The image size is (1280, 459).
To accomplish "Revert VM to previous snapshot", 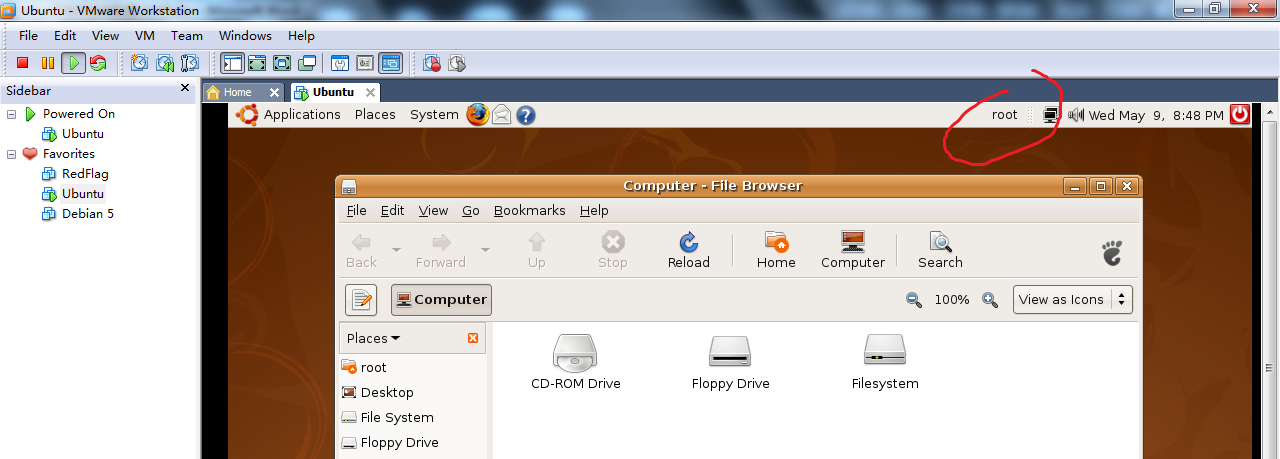I will click(165, 63).
